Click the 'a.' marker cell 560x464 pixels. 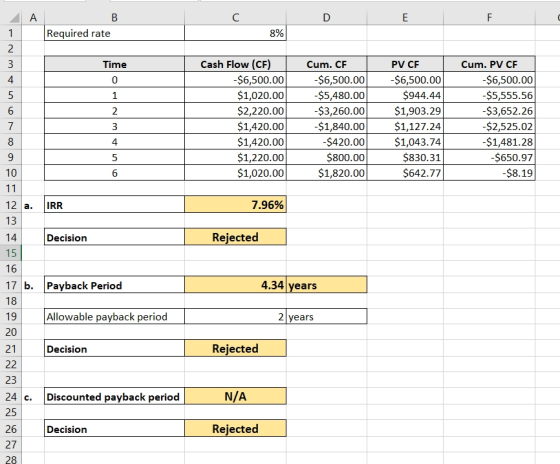pyautogui.click(x=33, y=205)
